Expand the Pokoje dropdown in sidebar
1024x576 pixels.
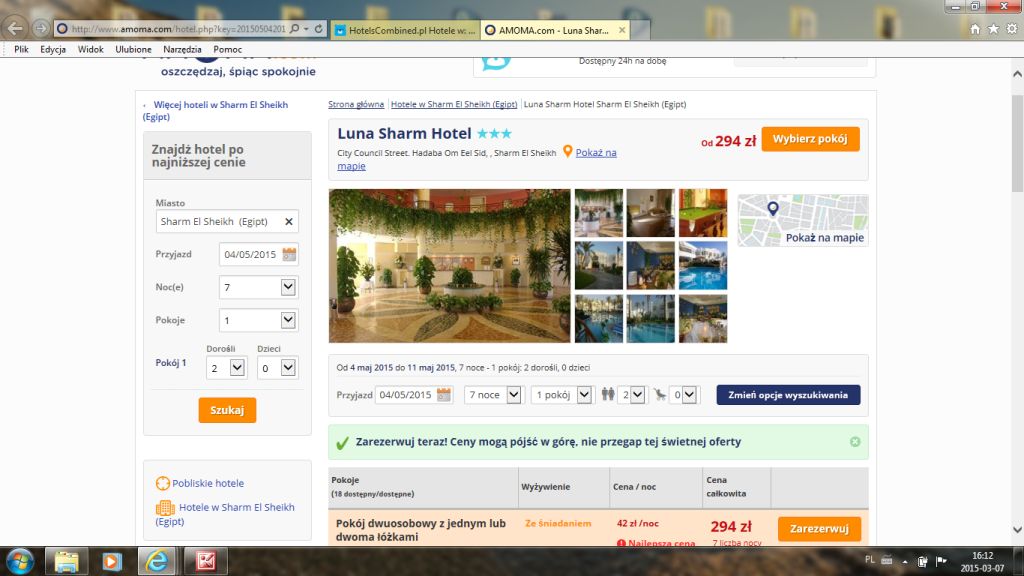pyautogui.click(x=288, y=320)
